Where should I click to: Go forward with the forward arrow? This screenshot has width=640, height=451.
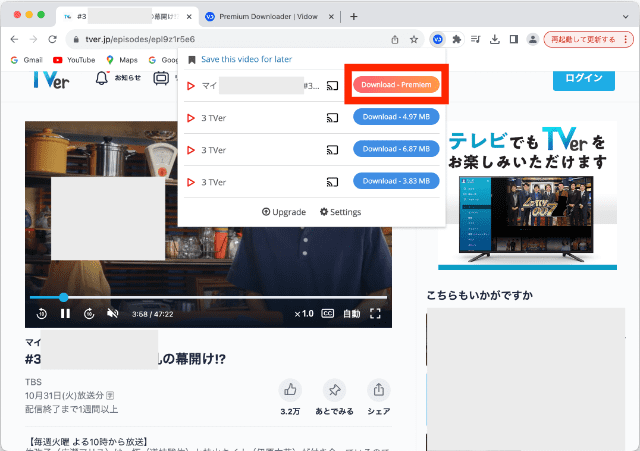coord(33,39)
